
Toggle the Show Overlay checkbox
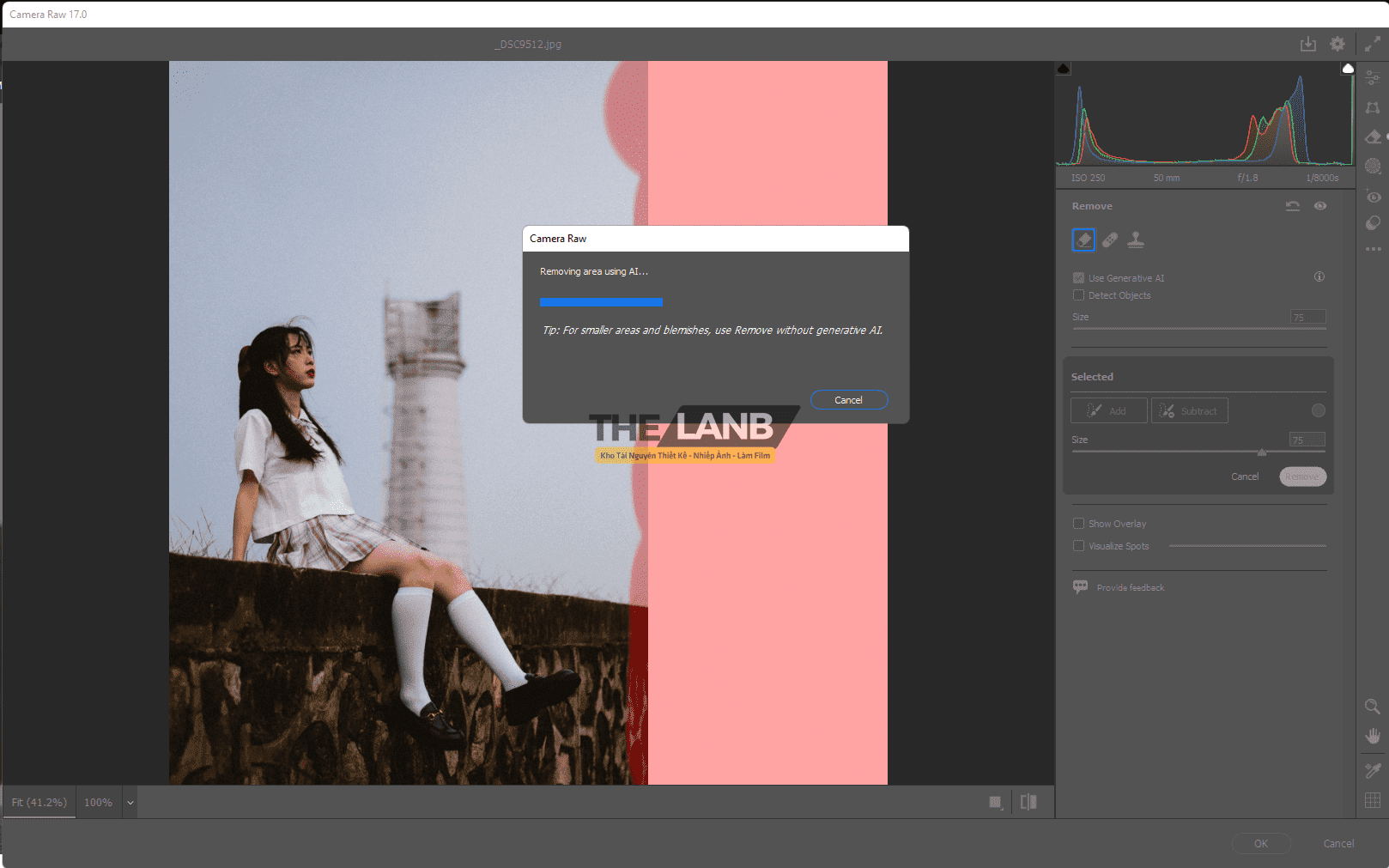pos(1078,524)
